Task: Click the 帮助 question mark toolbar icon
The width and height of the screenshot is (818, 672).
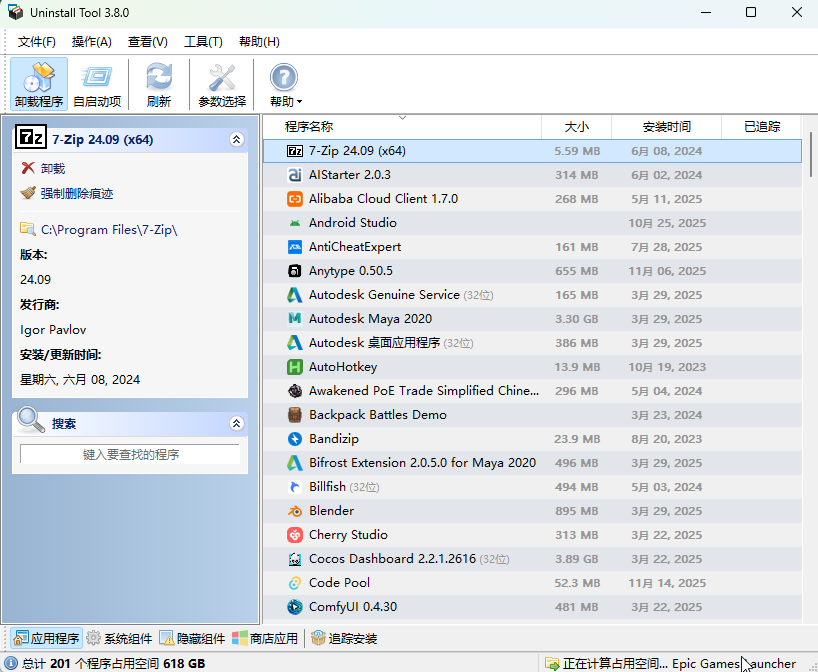Action: (x=283, y=78)
